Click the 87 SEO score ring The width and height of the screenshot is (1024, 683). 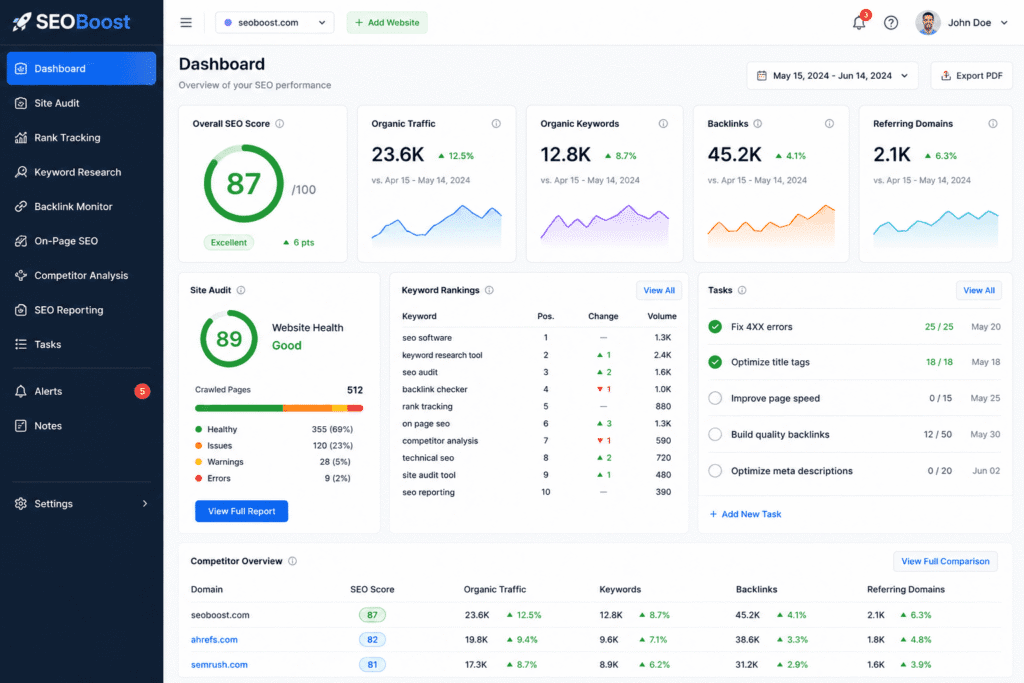244,183
